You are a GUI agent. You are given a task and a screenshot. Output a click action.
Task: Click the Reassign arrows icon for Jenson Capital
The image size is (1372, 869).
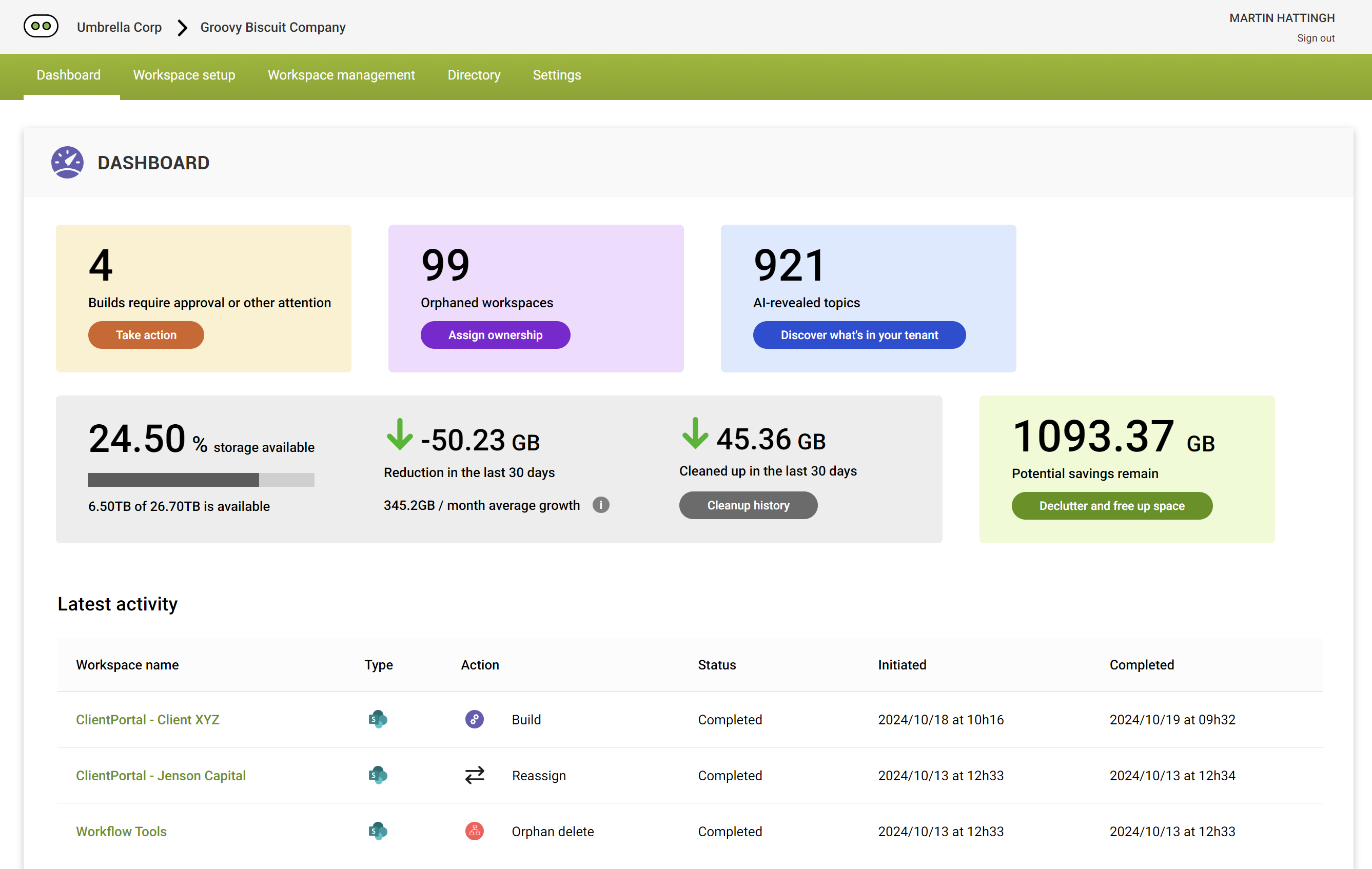tap(474, 775)
